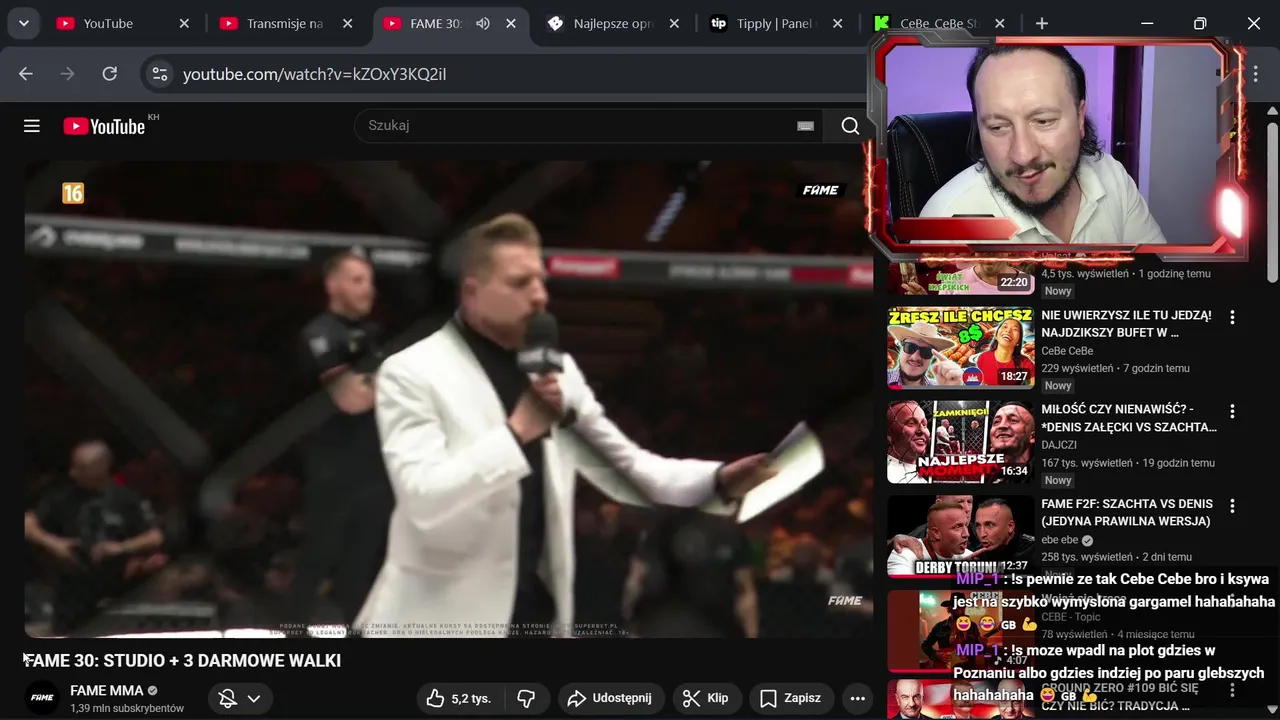Close the first YouTube tab

184,23
